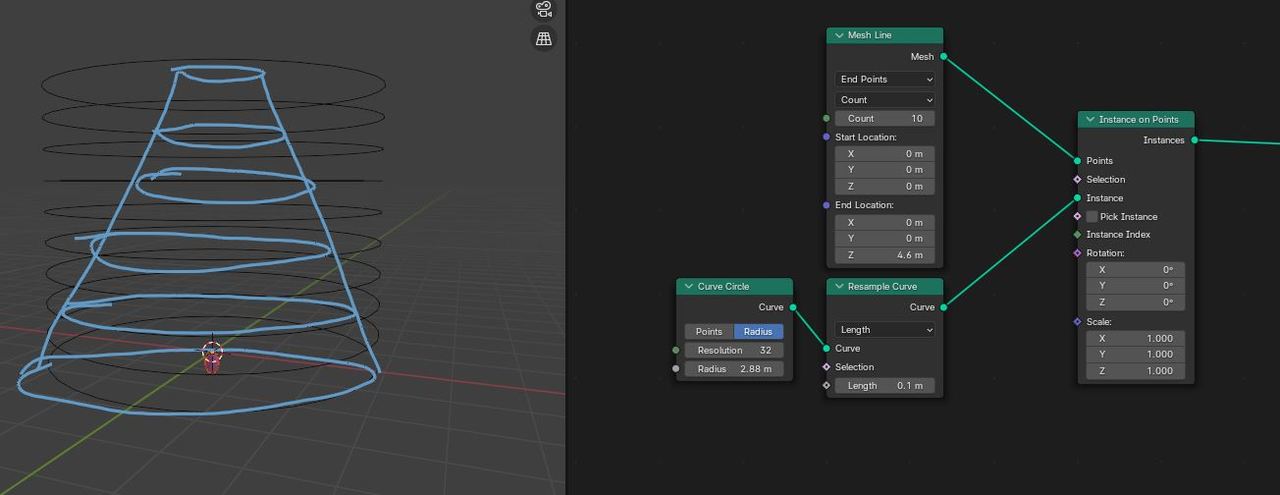Click End Location Y field

tap(885, 238)
